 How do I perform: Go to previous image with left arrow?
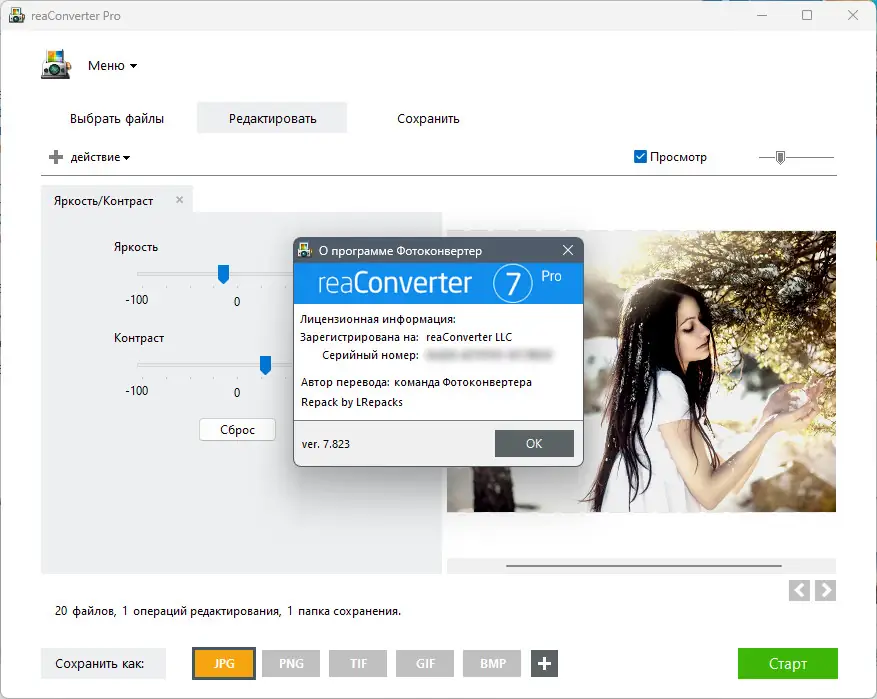point(799,590)
